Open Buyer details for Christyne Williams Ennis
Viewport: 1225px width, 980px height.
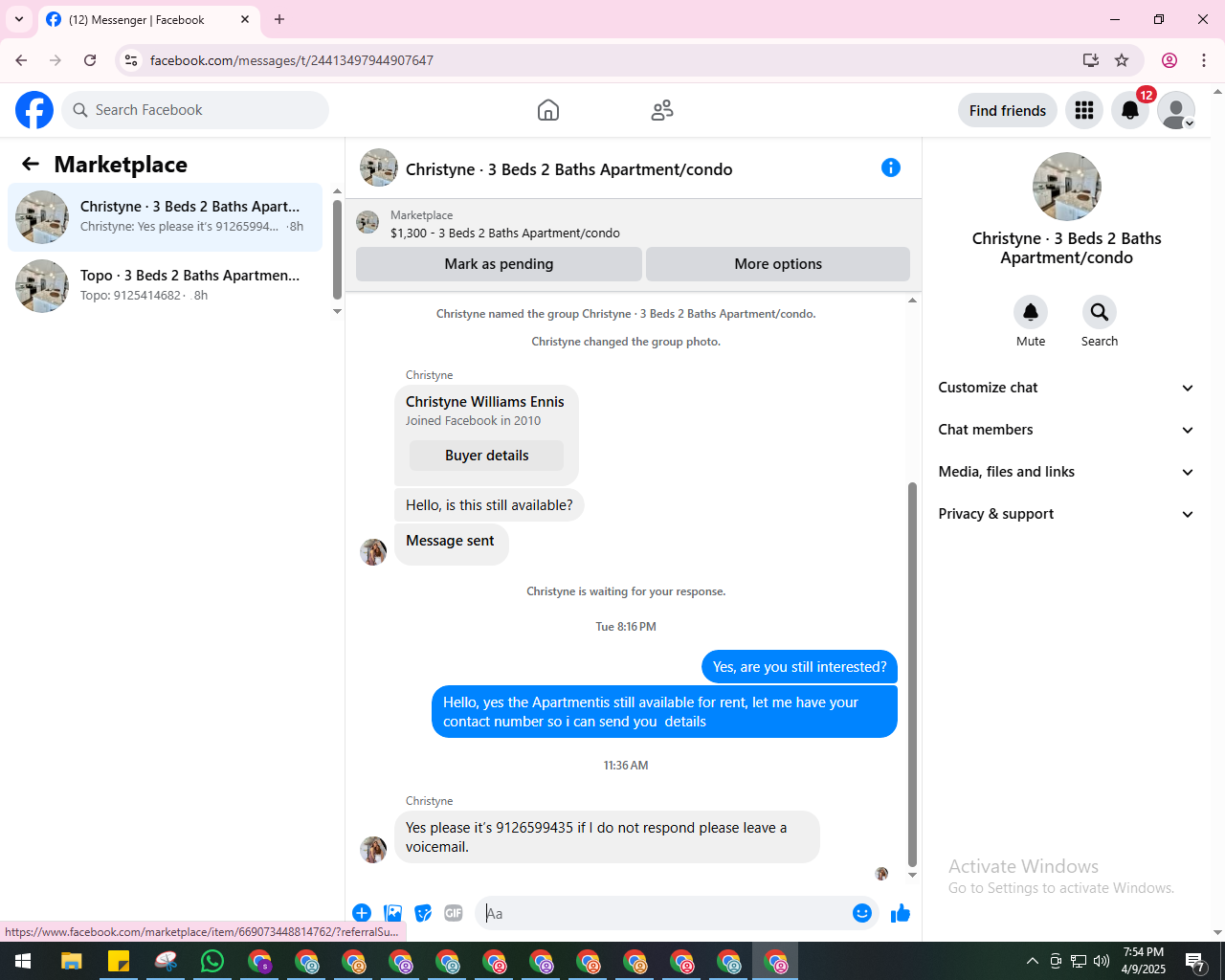pyautogui.click(x=486, y=456)
